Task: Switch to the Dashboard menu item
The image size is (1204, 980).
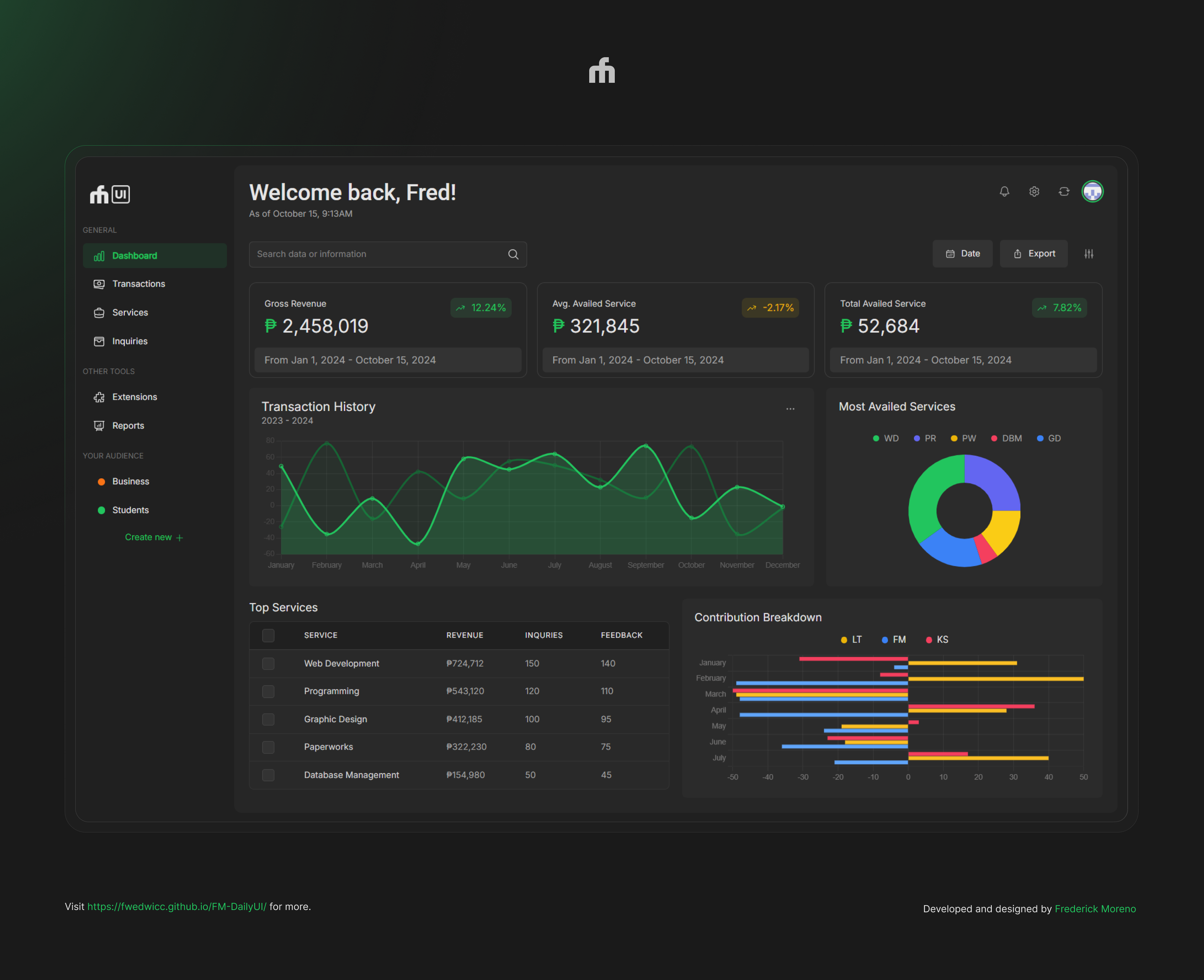Action: click(x=134, y=256)
